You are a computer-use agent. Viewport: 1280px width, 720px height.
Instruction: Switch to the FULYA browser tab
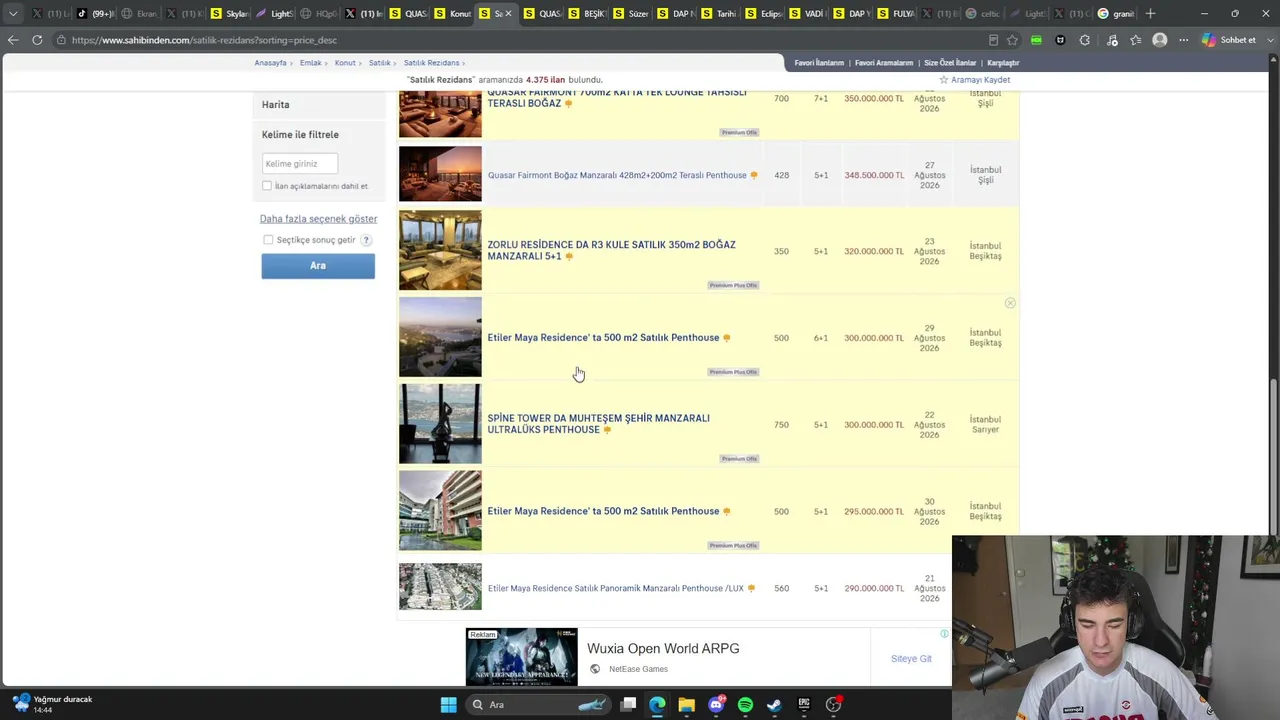click(898, 14)
